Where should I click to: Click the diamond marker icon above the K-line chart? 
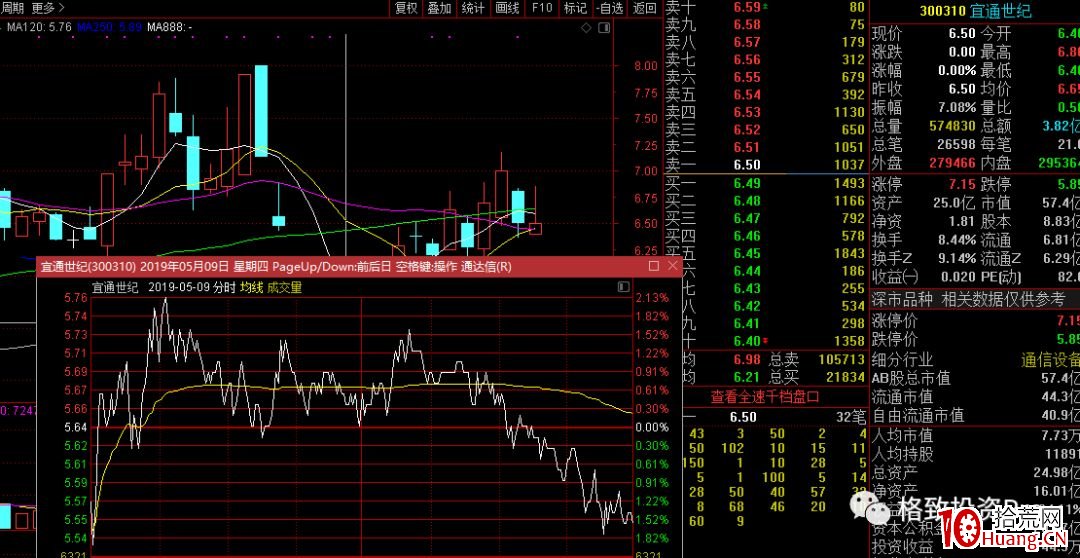586,28
